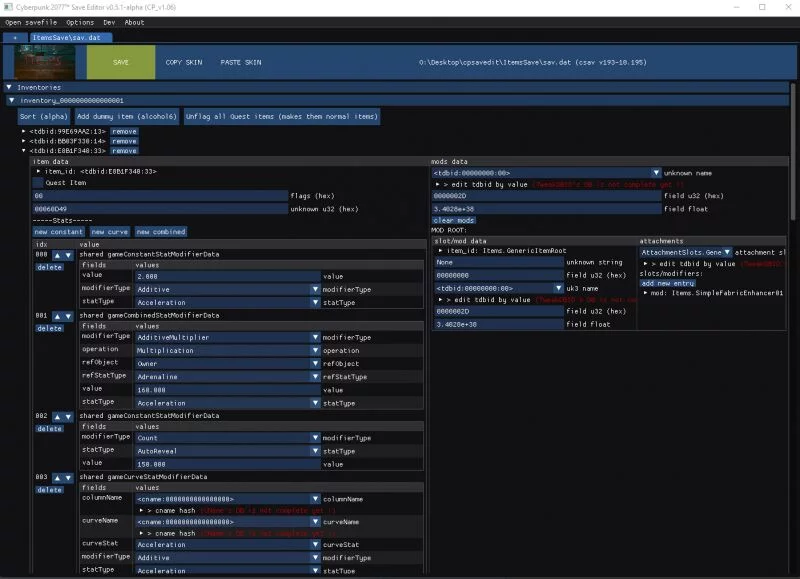The height and width of the screenshot is (579, 800).
Task: Move stat 000 up with arrow icon
Action: (57, 255)
